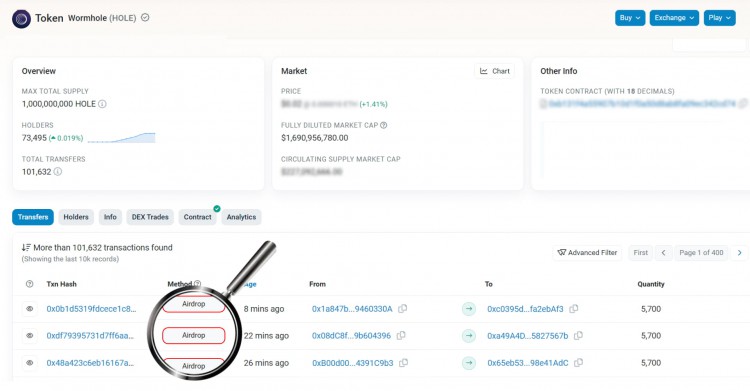Go to the next transactions page arrow
The image size is (750, 391).
click(x=739, y=253)
